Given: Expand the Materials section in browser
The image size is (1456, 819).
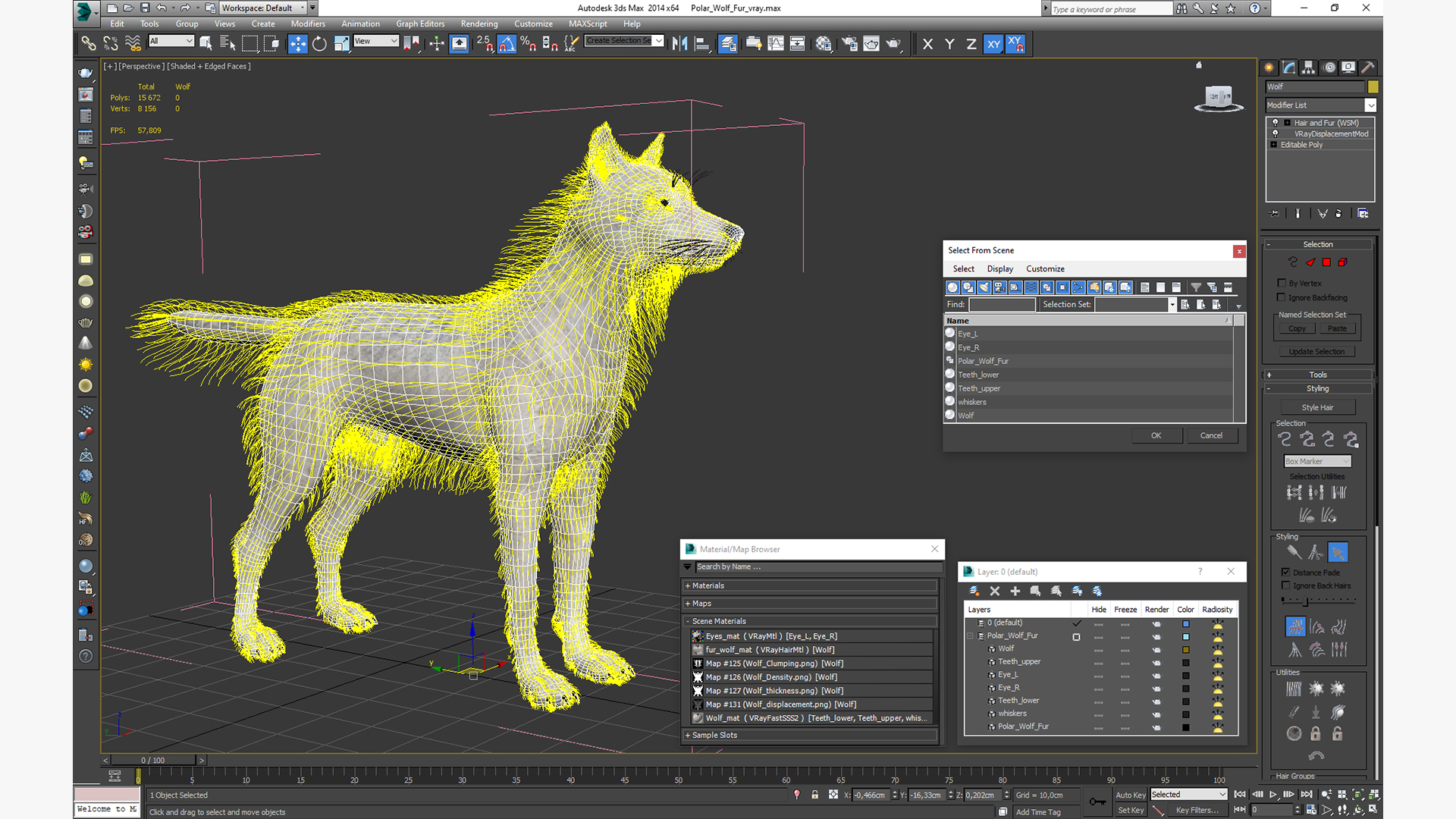Looking at the screenshot, I should [x=708, y=585].
